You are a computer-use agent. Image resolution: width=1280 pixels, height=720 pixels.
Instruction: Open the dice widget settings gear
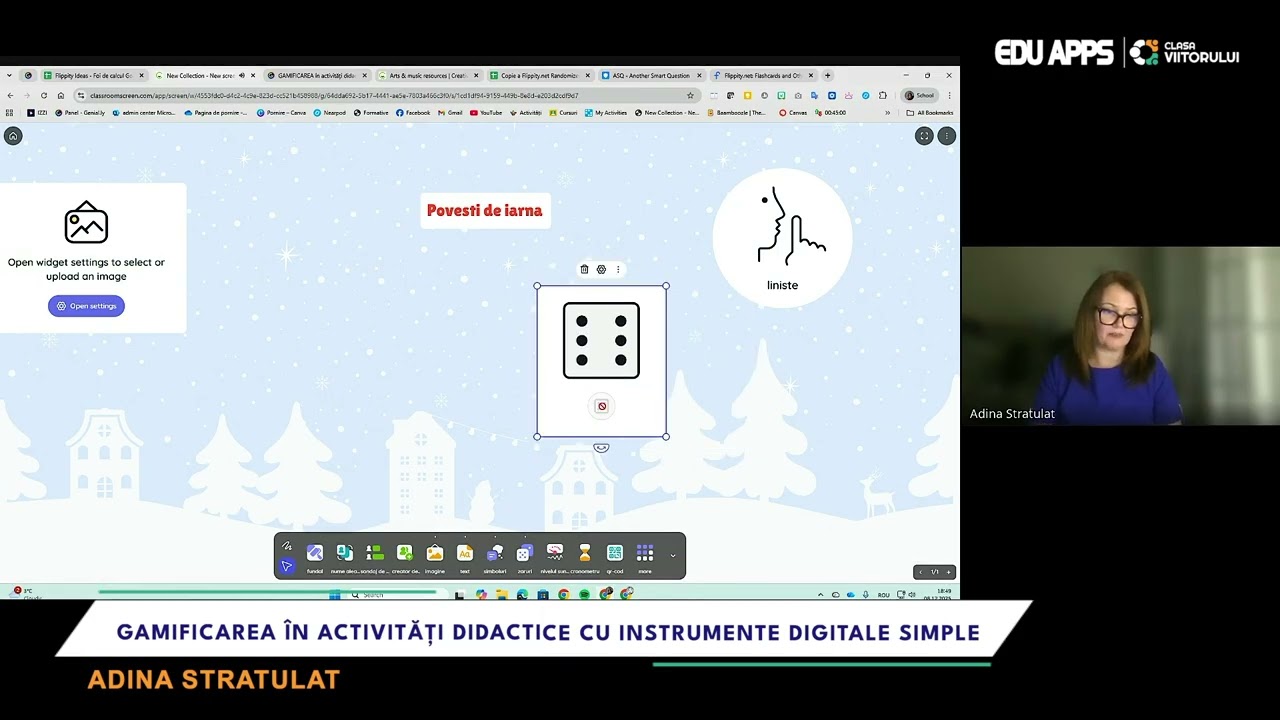[601, 269]
